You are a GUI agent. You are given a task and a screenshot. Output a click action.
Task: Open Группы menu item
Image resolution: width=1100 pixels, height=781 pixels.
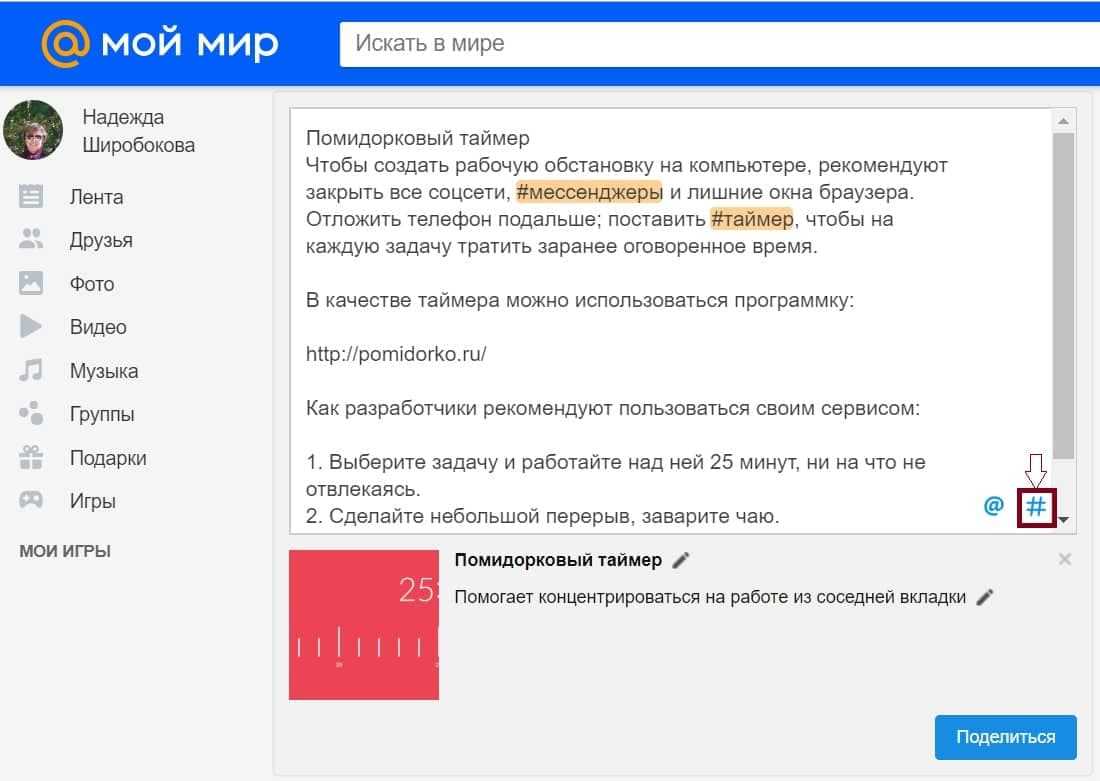(102, 414)
